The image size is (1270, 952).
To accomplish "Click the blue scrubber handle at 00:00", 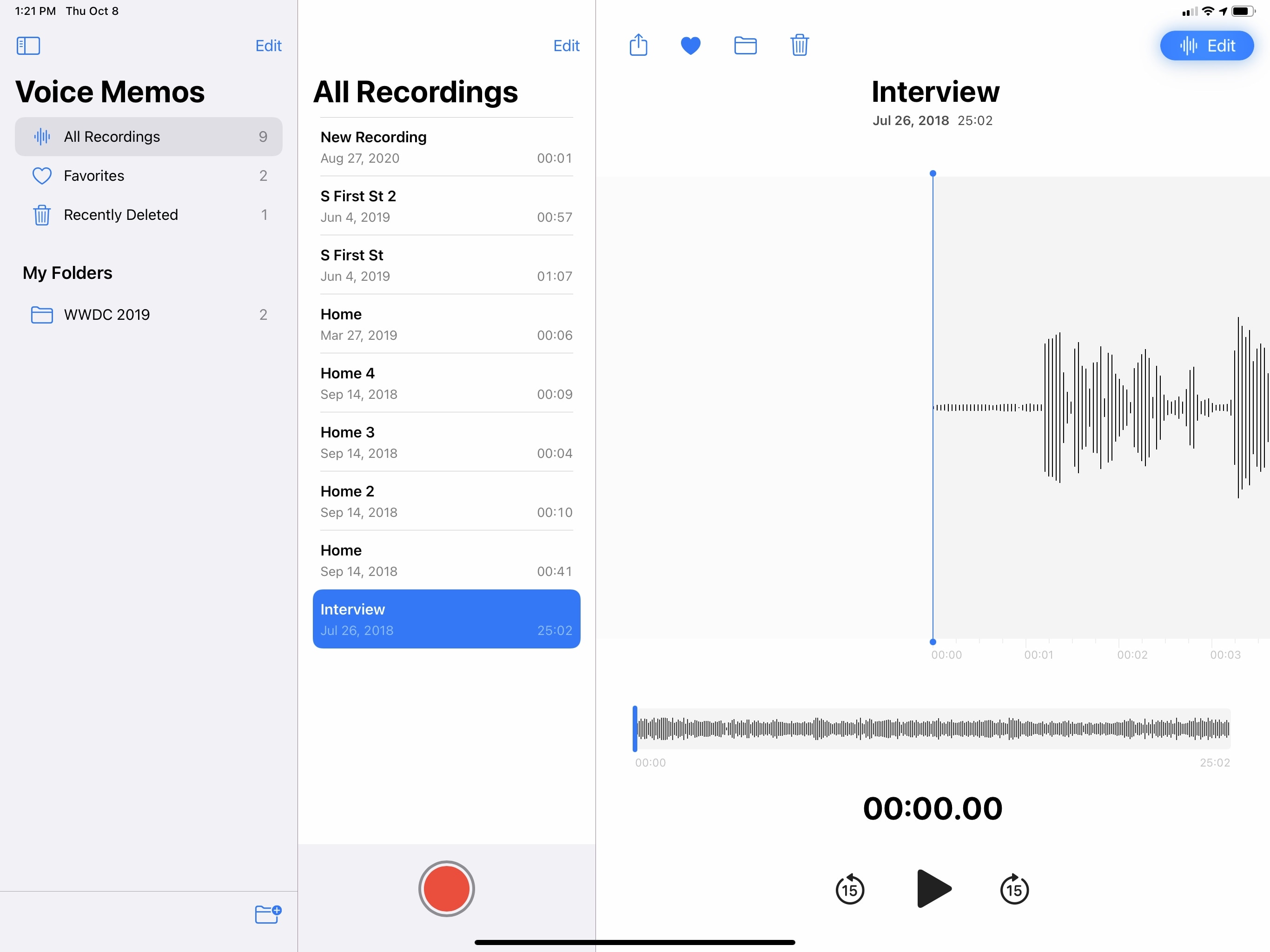I will [x=635, y=728].
